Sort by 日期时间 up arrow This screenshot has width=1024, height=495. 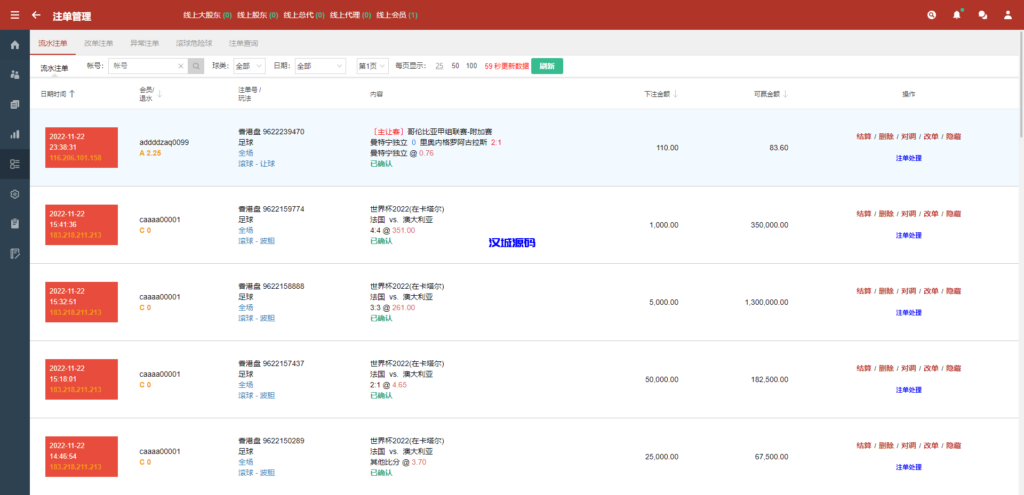tap(72, 94)
